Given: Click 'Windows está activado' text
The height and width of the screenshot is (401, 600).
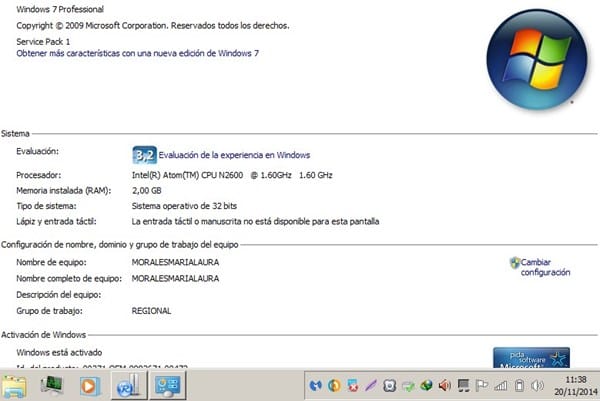Looking at the screenshot, I should [x=59, y=352].
